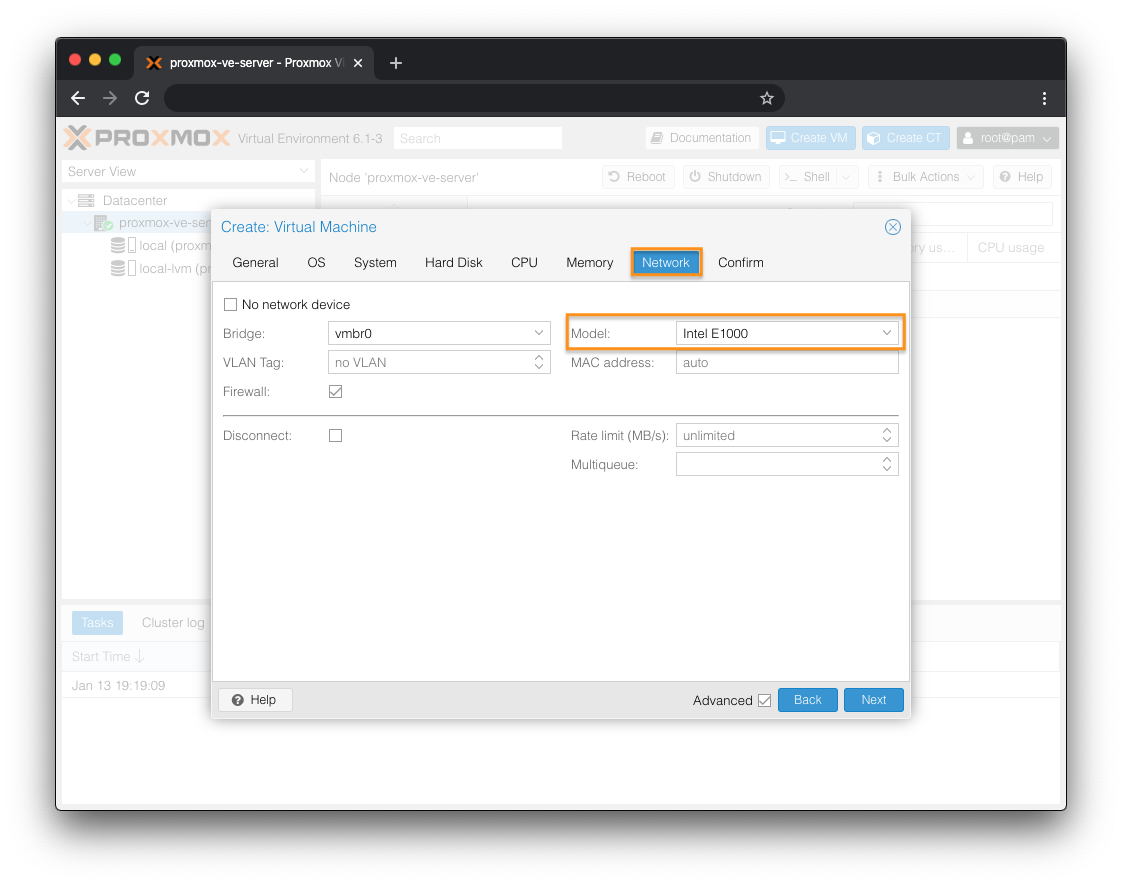Click the Next button
The width and height of the screenshot is (1122, 884).
874,700
